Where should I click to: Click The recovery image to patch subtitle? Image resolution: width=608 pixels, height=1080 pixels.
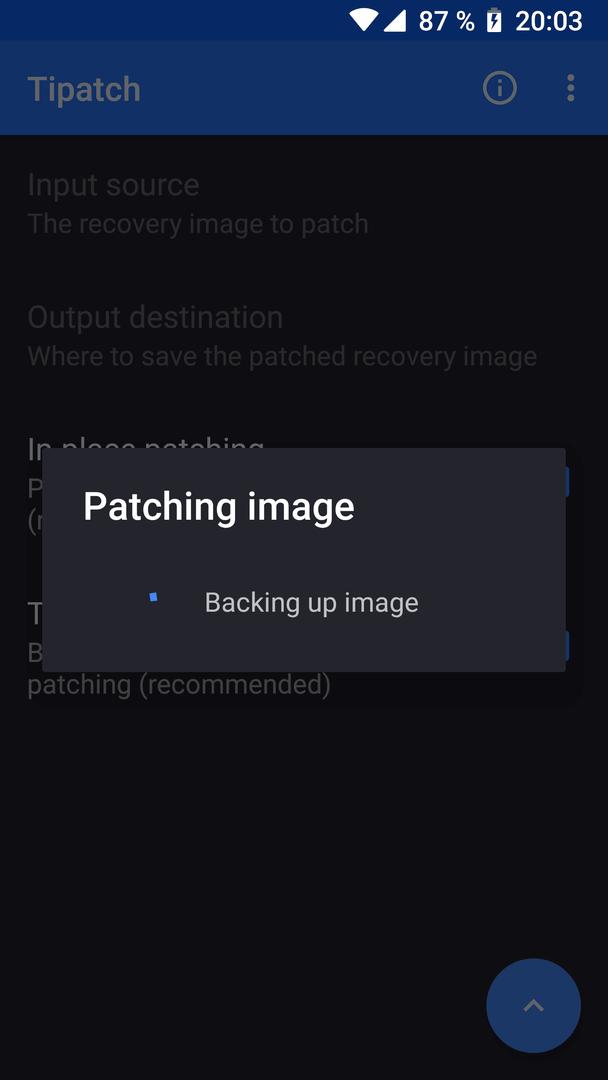pos(198,224)
